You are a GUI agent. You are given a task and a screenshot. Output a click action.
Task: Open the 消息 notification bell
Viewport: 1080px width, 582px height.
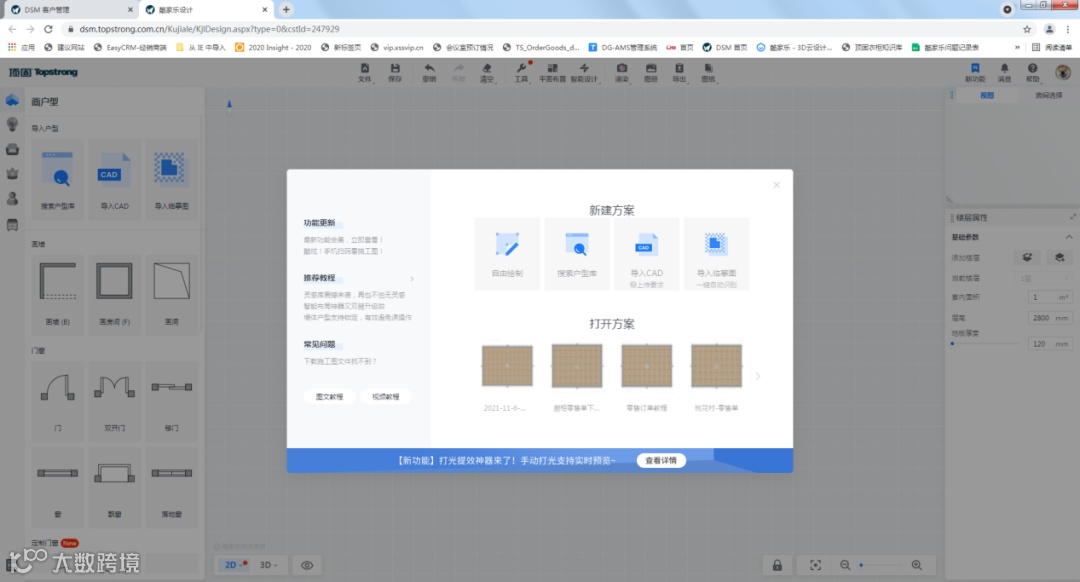coord(1004,72)
